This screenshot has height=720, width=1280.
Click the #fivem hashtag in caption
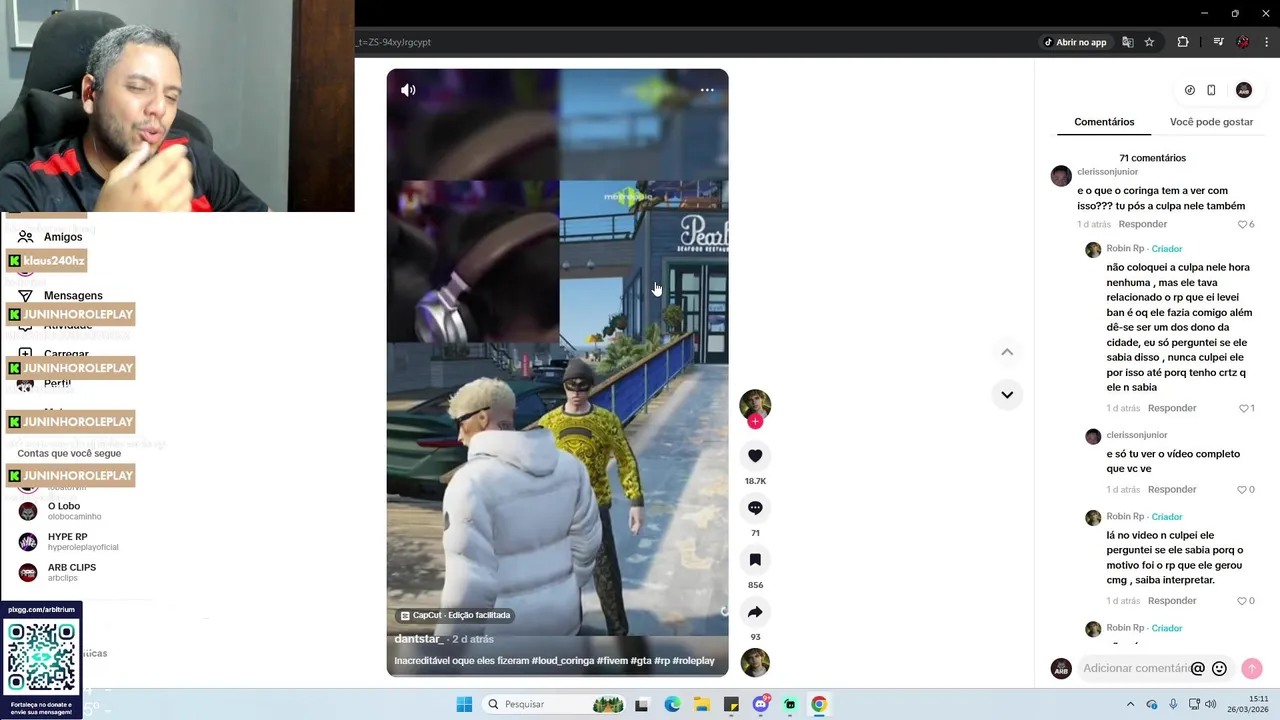tap(611, 661)
